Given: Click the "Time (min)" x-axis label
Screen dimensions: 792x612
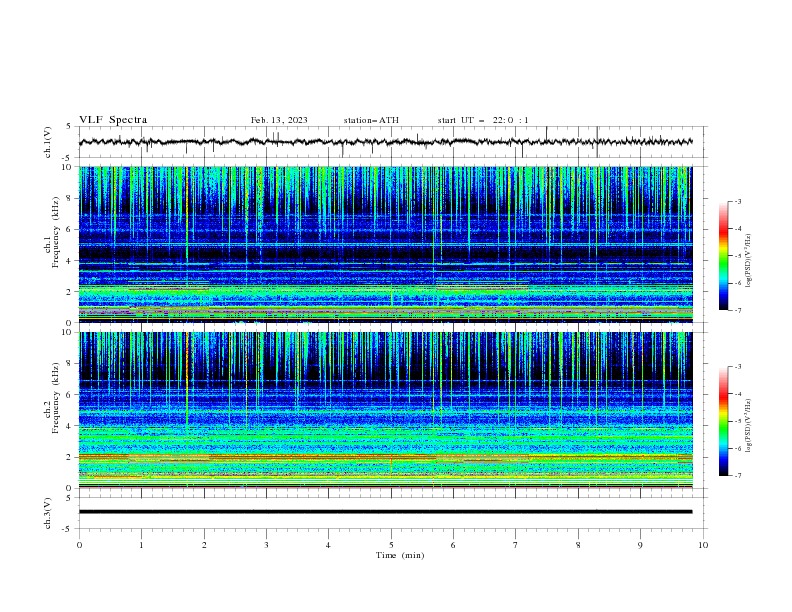Looking at the screenshot, I should [x=400, y=555].
